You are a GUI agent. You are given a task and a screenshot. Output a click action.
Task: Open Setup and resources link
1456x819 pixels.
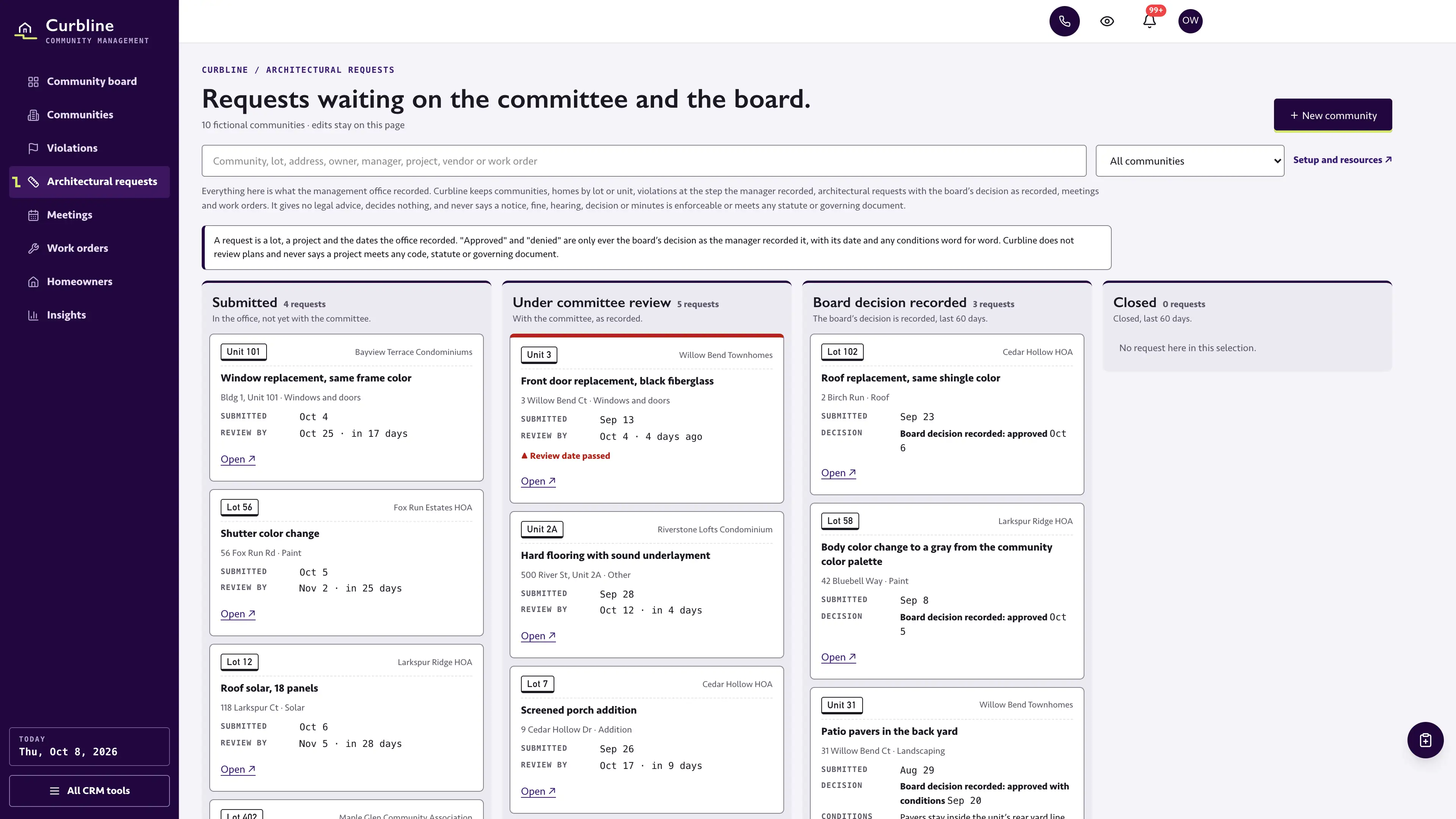[x=1342, y=160]
